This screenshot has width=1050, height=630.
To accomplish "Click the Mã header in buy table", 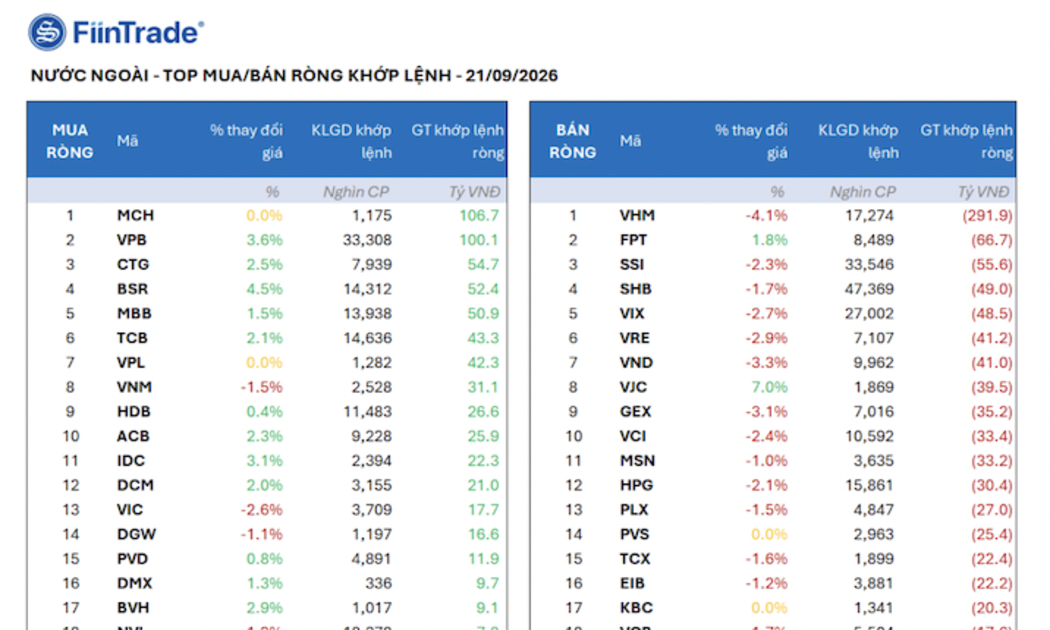I will coord(127,141).
